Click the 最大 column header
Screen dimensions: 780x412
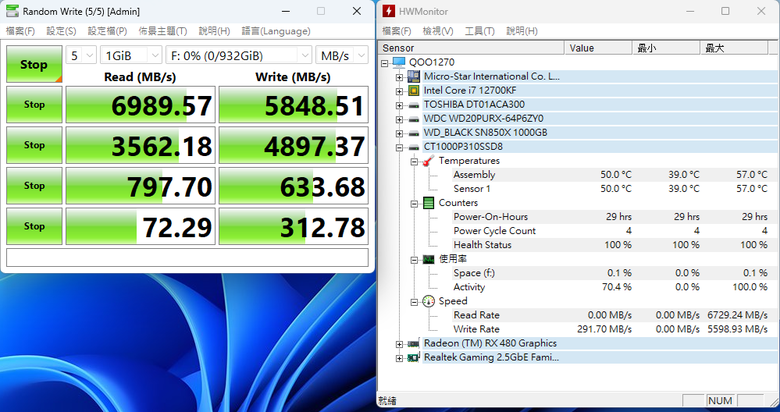click(x=734, y=48)
